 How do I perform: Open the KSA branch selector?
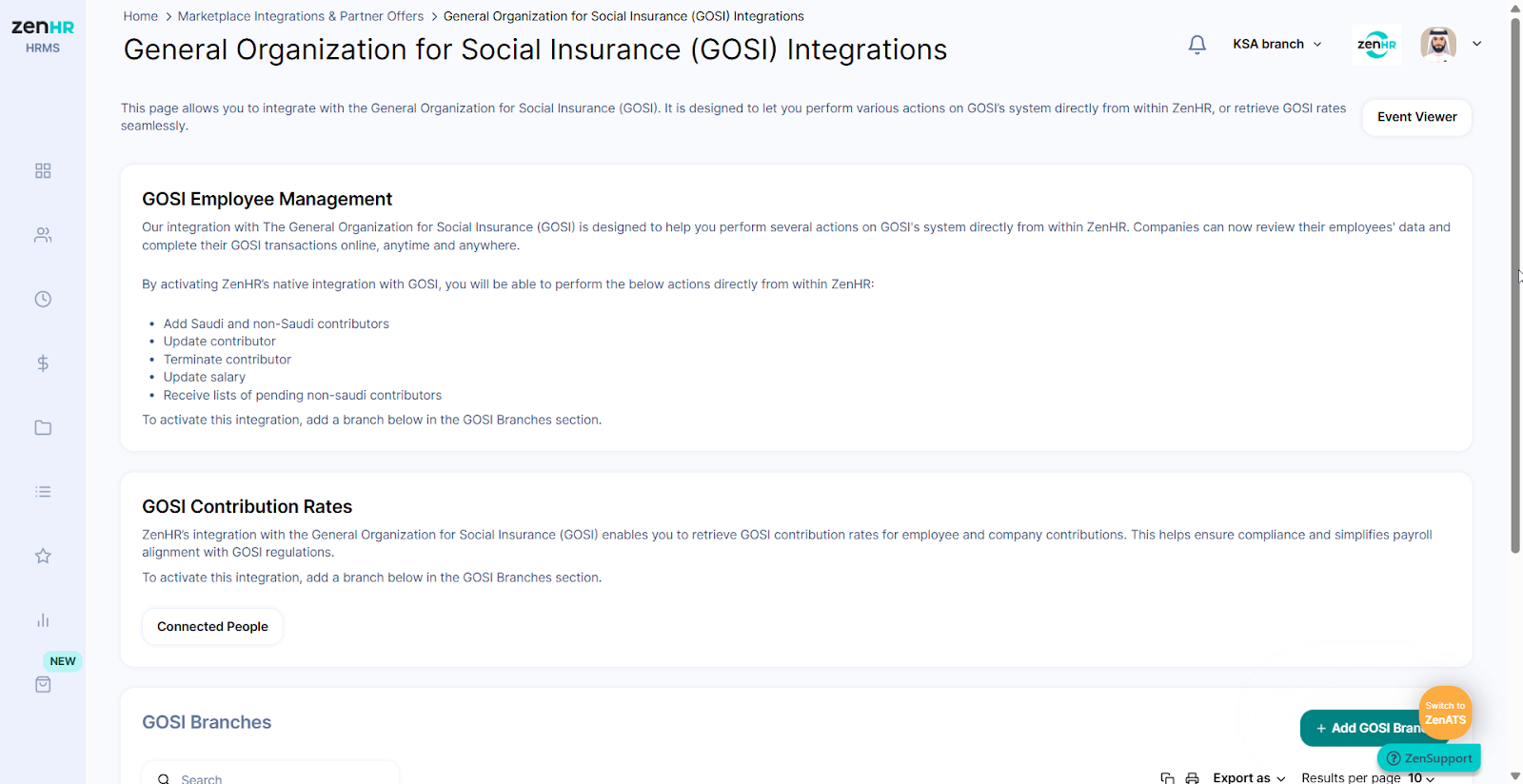[1277, 44]
